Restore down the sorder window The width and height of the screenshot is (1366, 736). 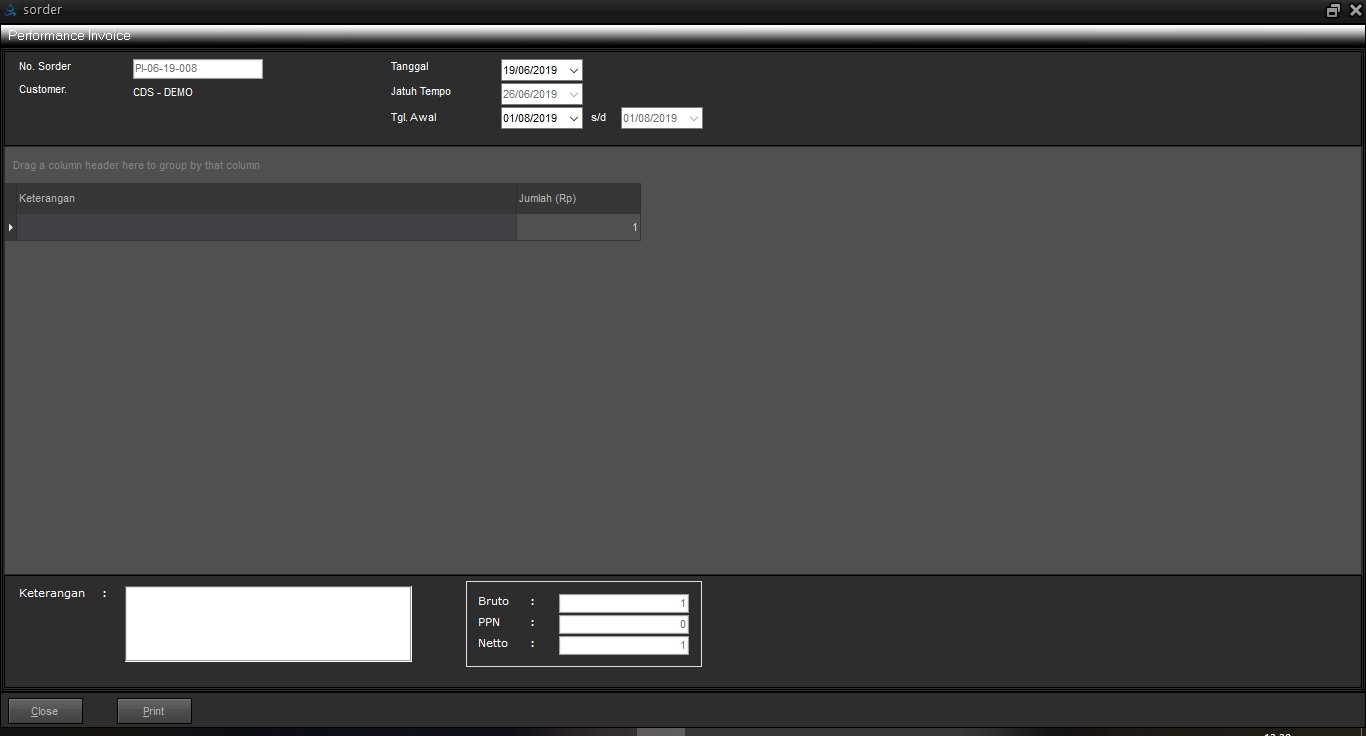click(1333, 10)
